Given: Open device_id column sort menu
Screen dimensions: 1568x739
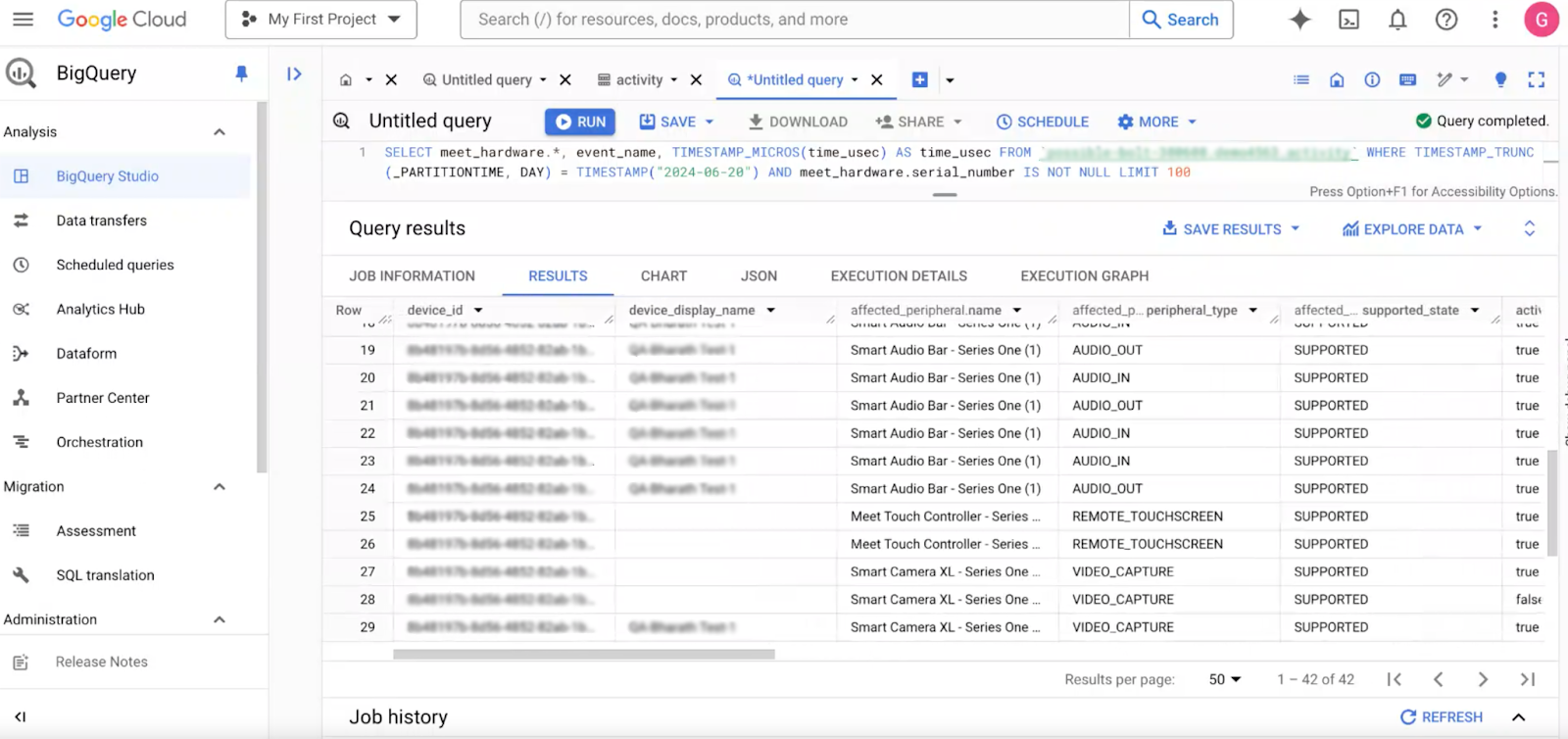Looking at the screenshot, I should click(478, 311).
